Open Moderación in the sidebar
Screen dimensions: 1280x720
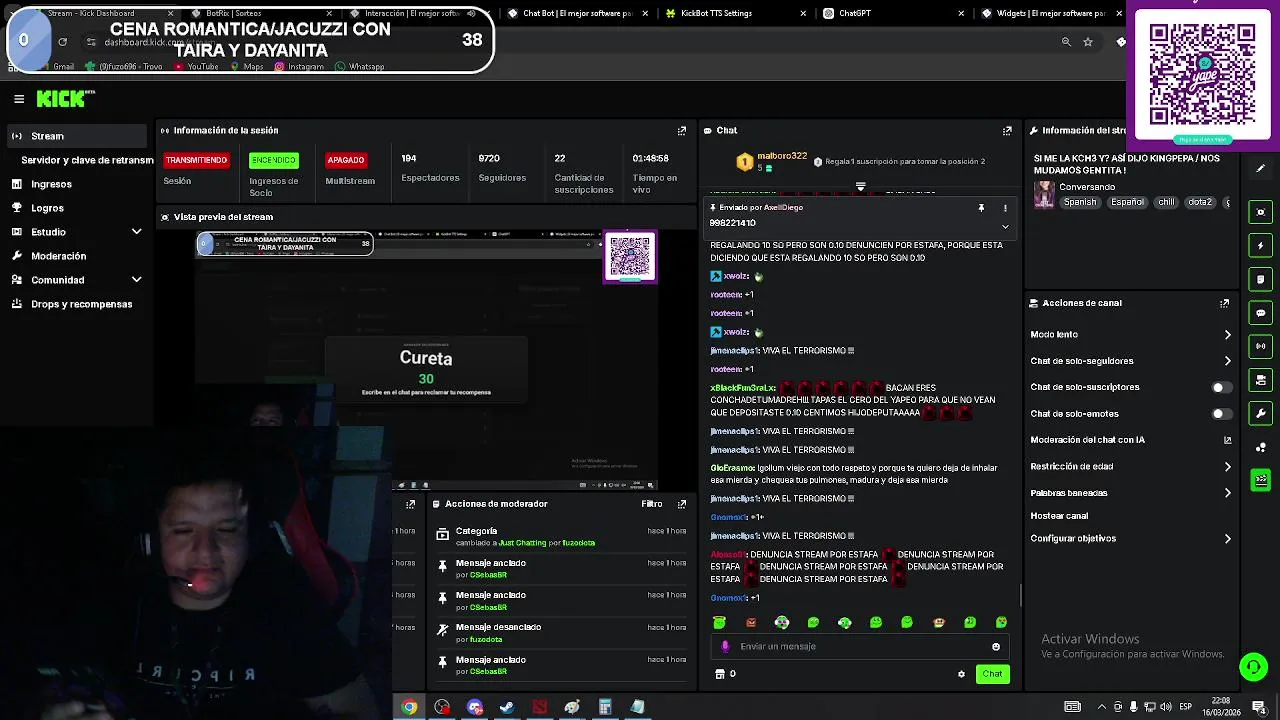[x=78, y=256]
